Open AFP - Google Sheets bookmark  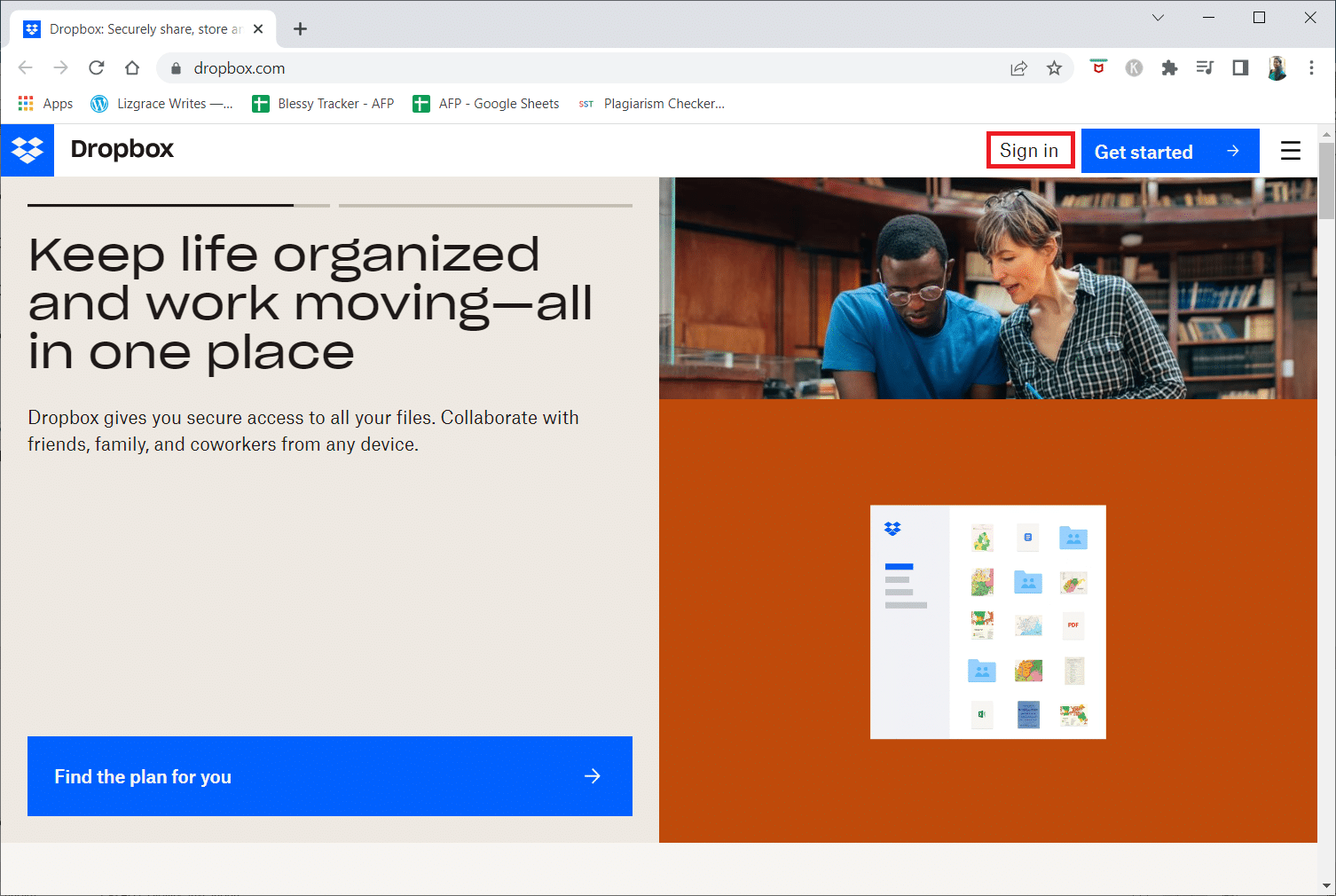tap(485, 104)
